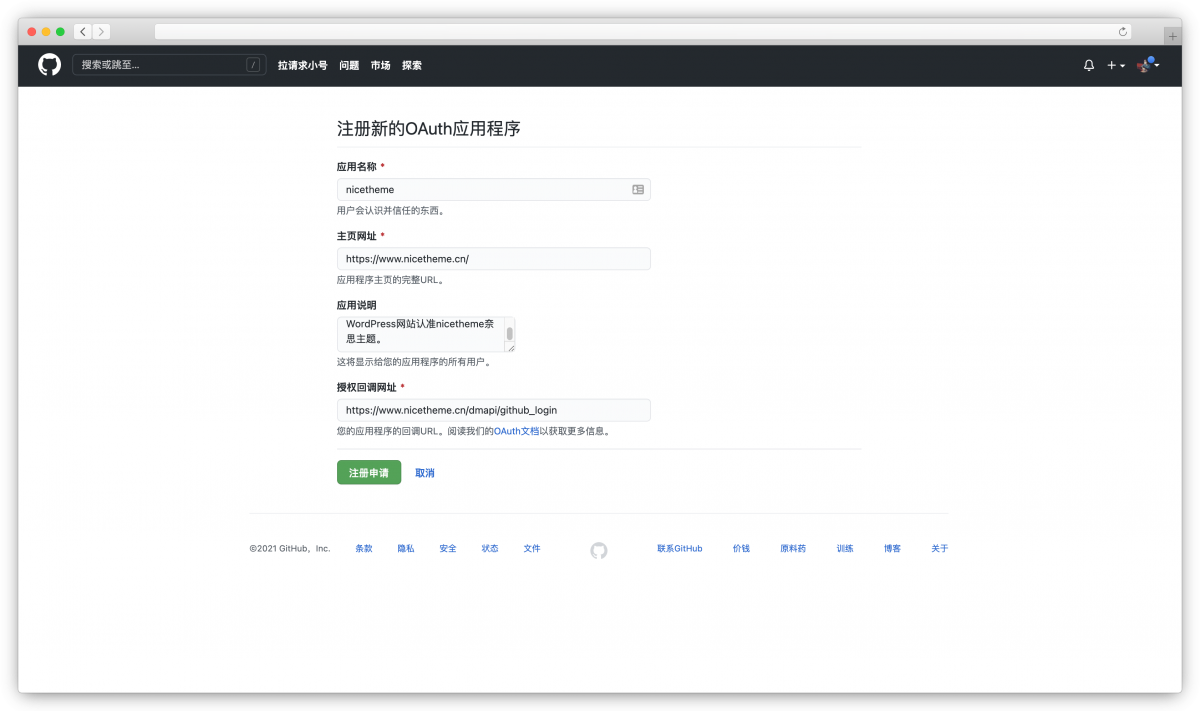
Task: Open the user avatar menu
Action: point(1148,65)
